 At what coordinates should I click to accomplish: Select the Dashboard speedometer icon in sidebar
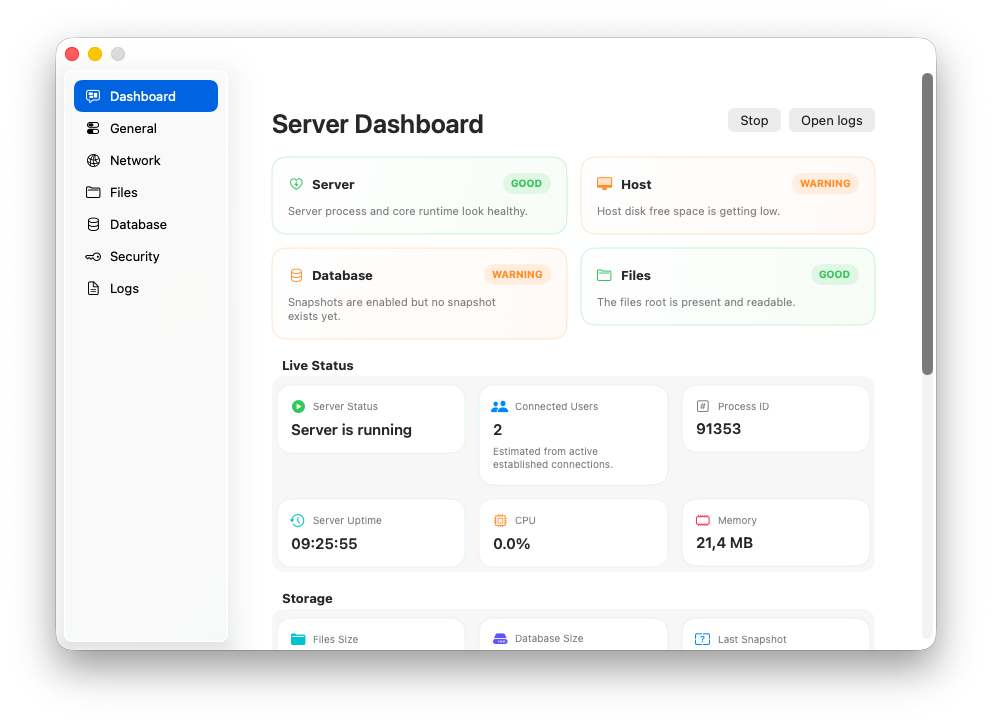click(94, 96)
